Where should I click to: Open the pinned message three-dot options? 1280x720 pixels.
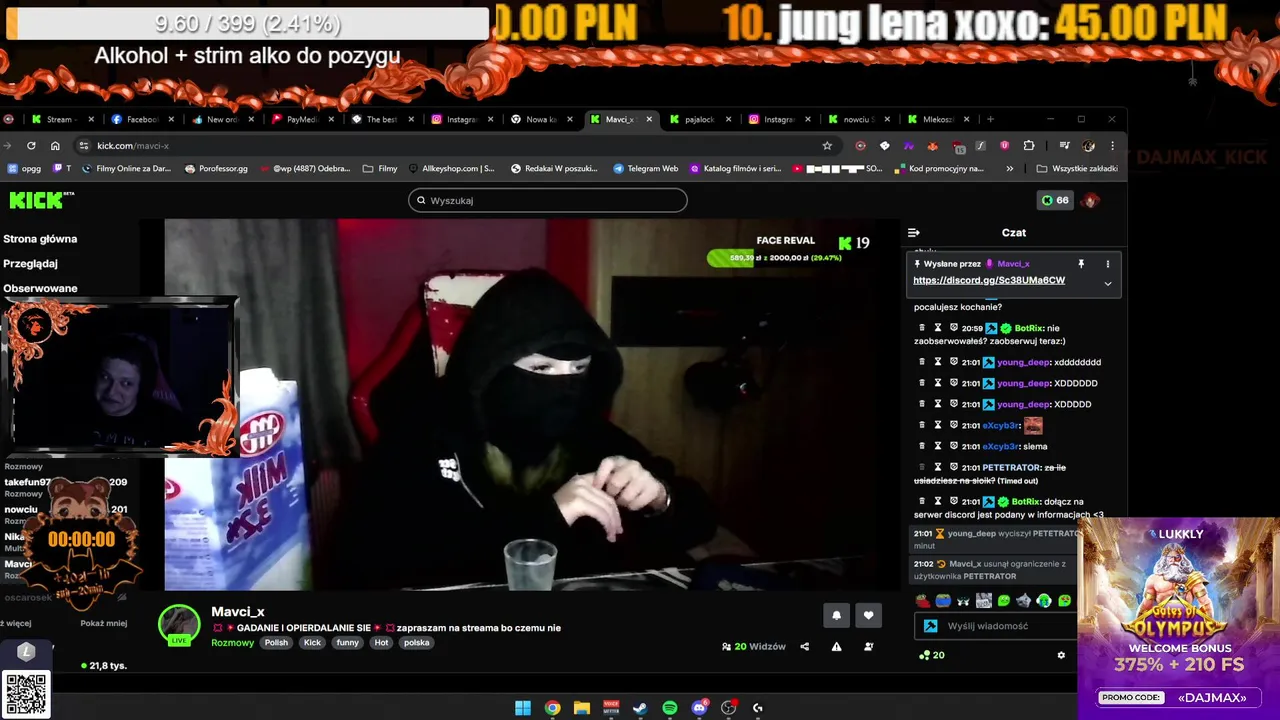(x=1107, y=264)
